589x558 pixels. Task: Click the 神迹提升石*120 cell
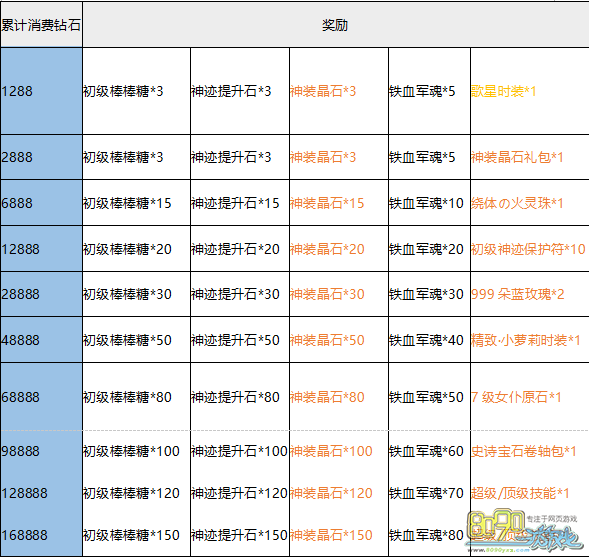tap(240, 493)
